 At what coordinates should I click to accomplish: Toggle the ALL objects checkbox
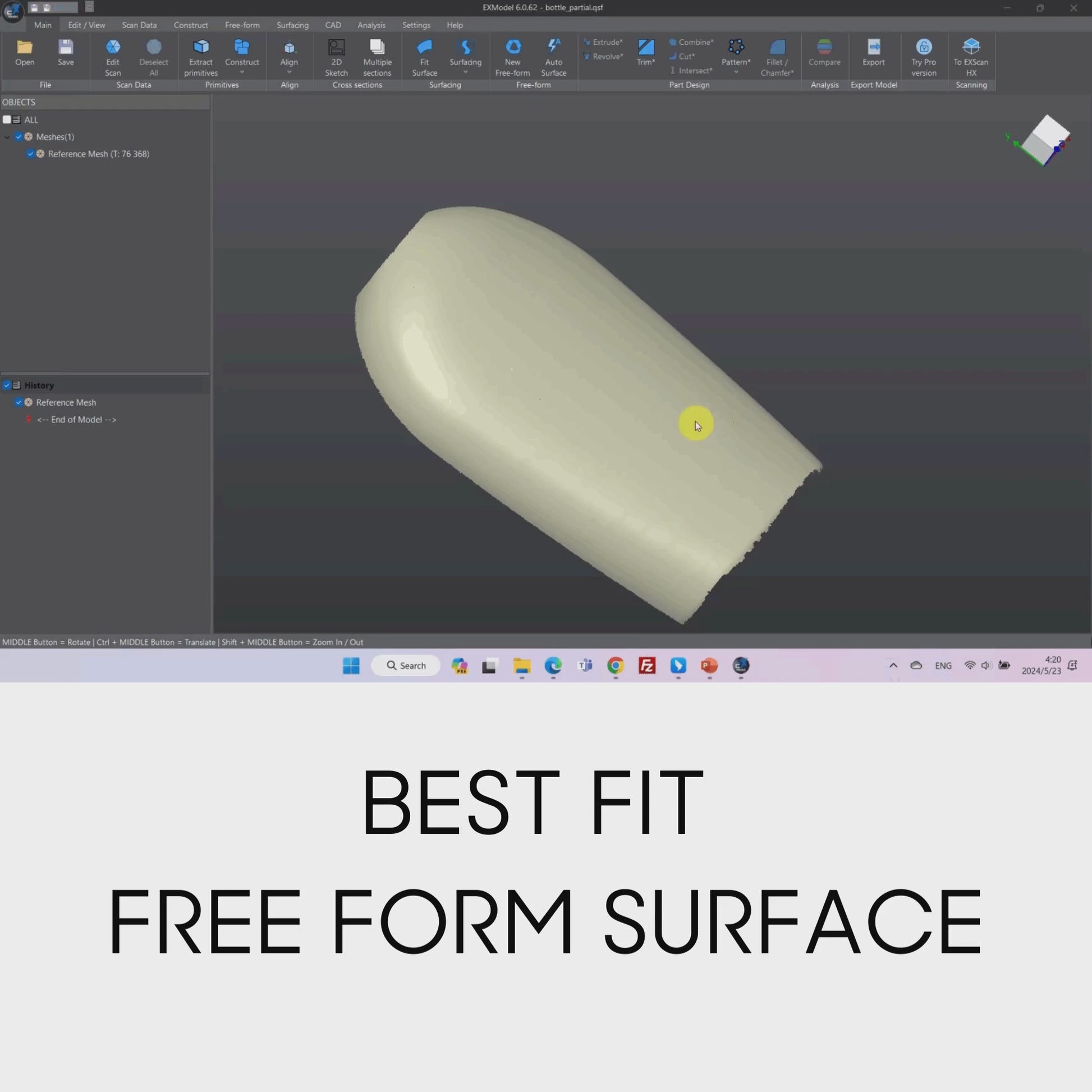pos(7,120)
